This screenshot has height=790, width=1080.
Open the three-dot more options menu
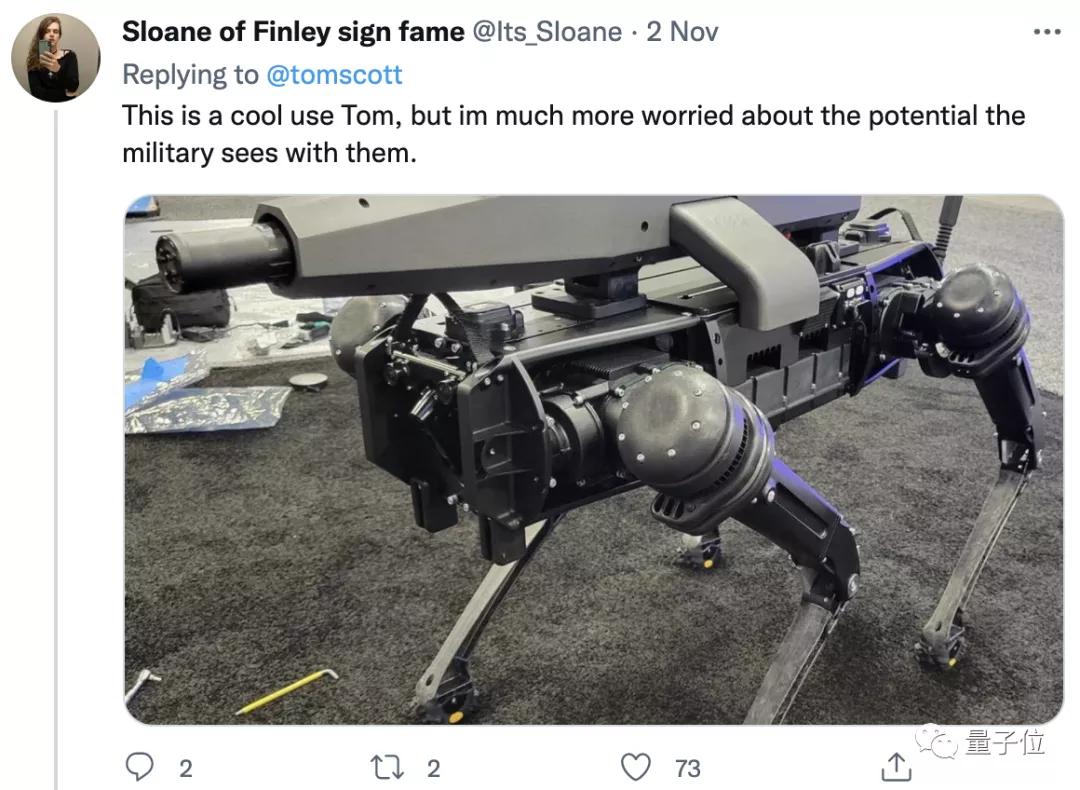tap(1046, 32)
